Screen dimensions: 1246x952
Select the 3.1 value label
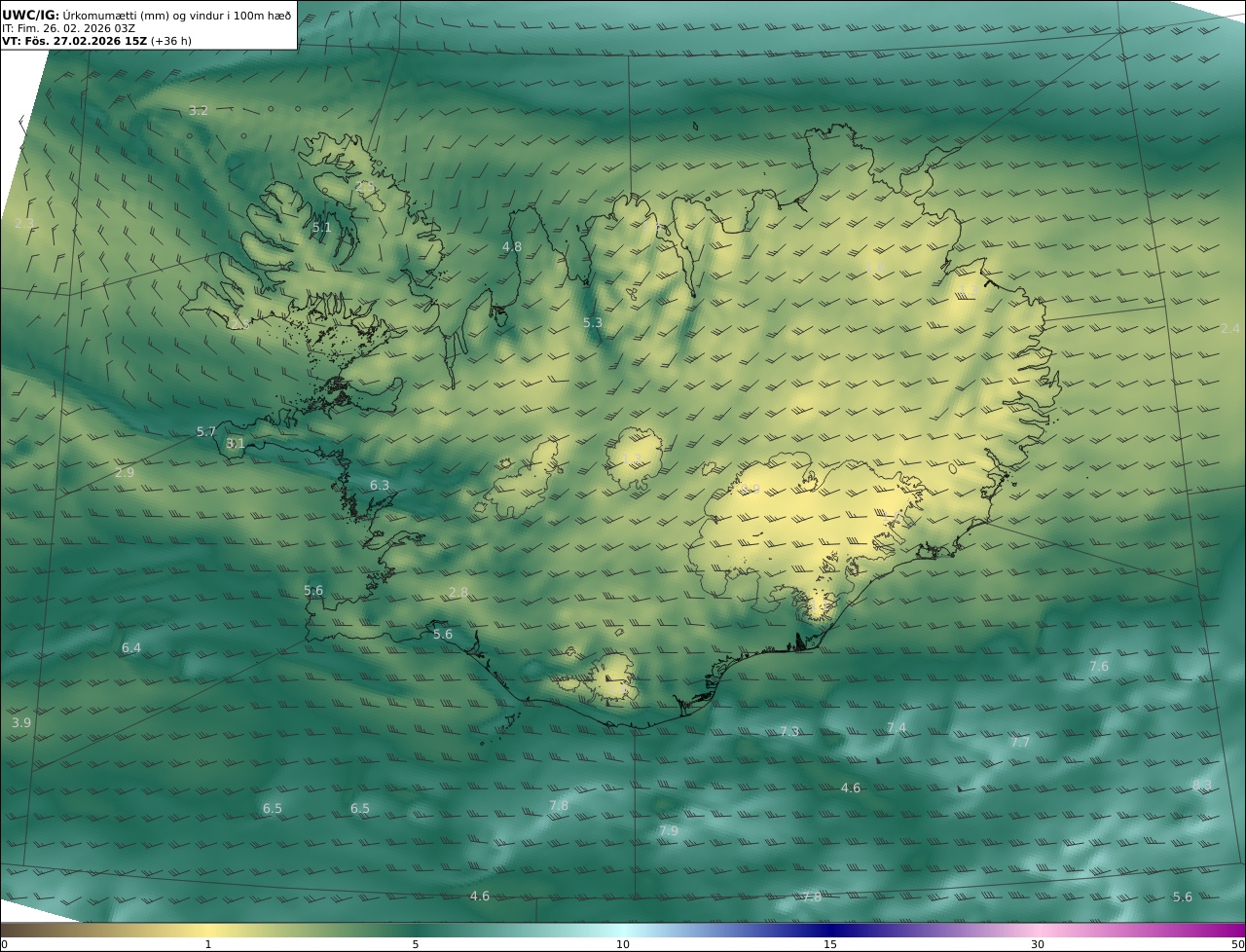pos(236,444)
